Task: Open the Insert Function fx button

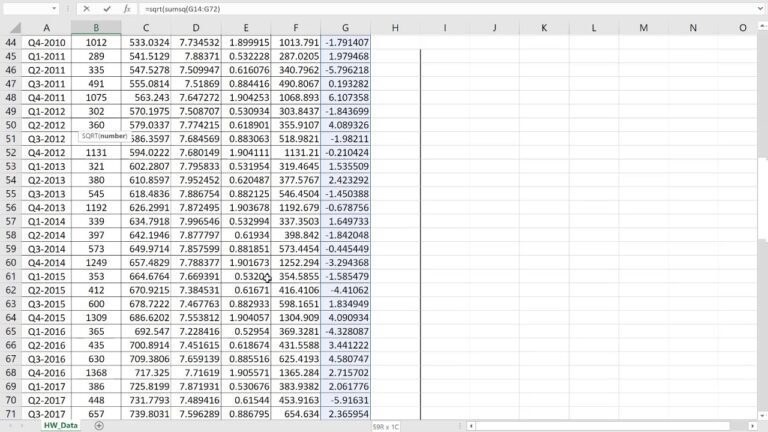Action: click(126, 8)
